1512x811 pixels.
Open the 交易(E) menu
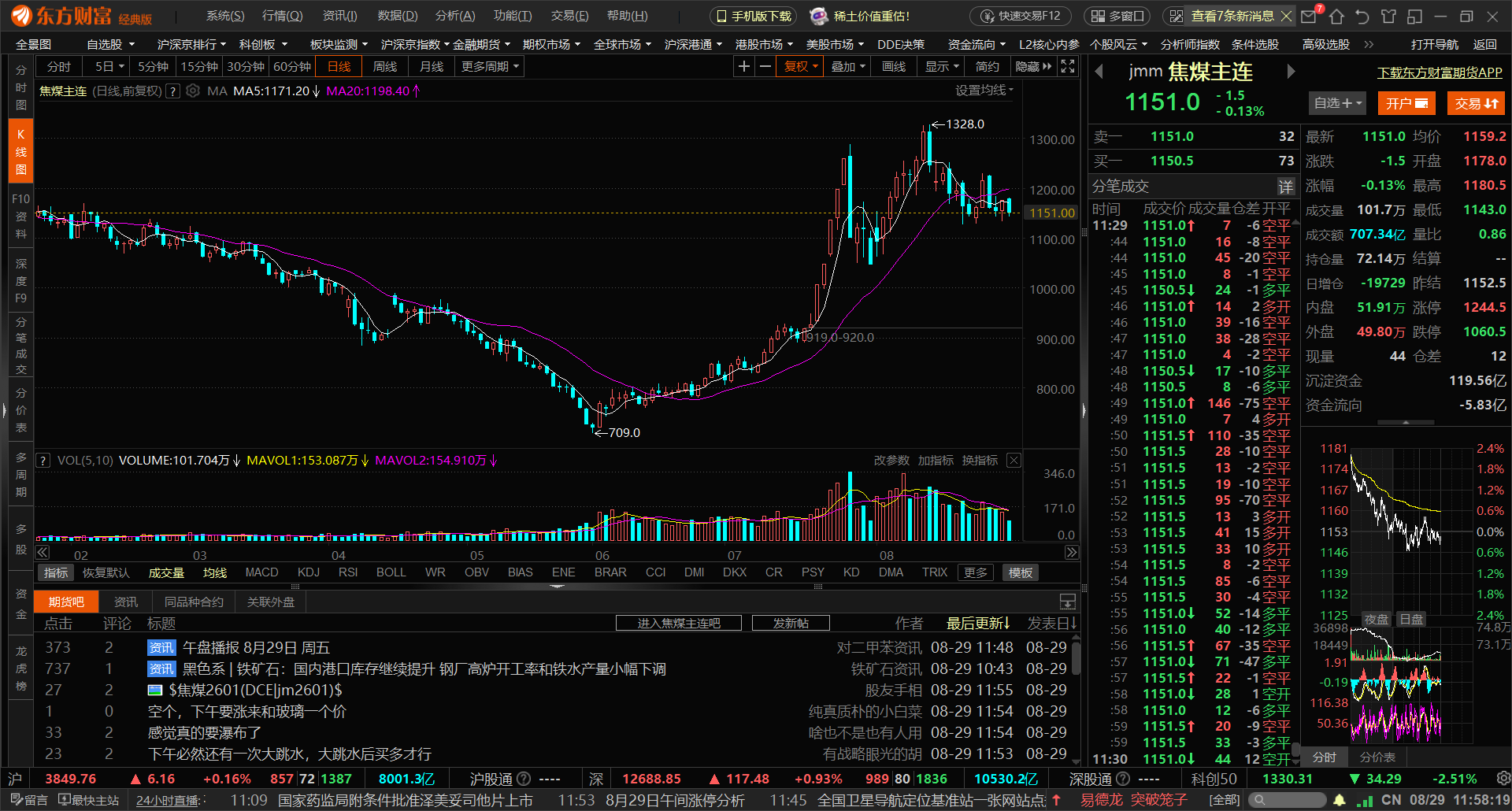click(569, 16)
